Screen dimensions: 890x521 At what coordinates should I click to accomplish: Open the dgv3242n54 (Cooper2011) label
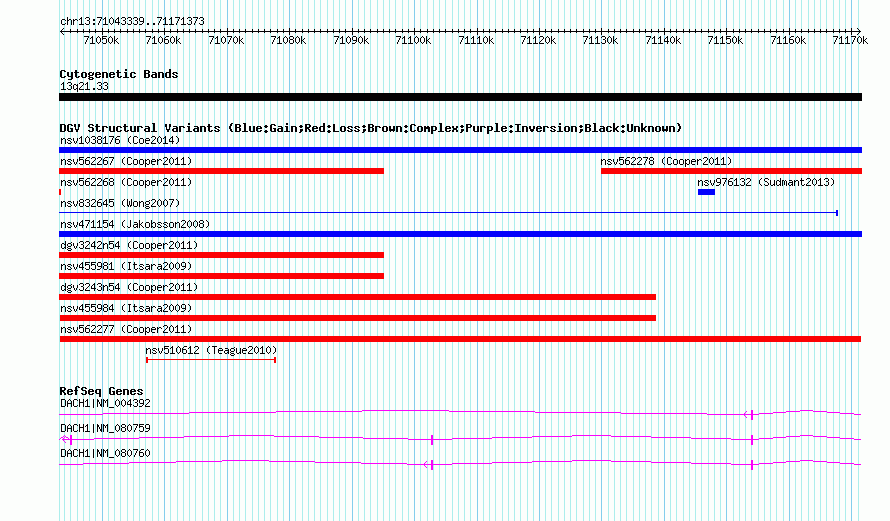click(129, 245)
